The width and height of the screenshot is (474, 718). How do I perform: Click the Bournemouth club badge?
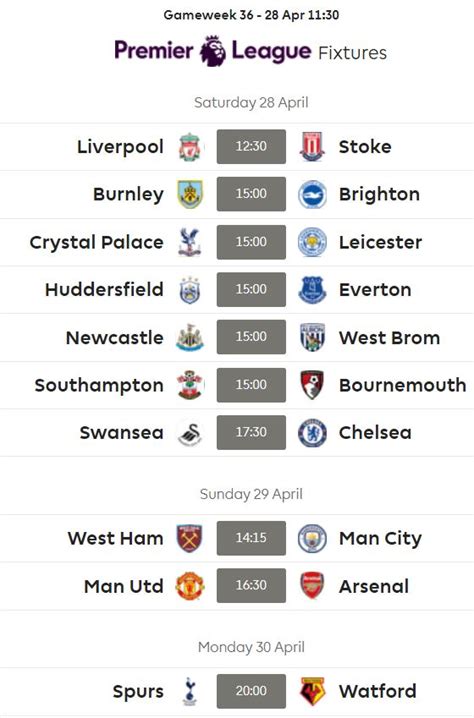point(312,385)
